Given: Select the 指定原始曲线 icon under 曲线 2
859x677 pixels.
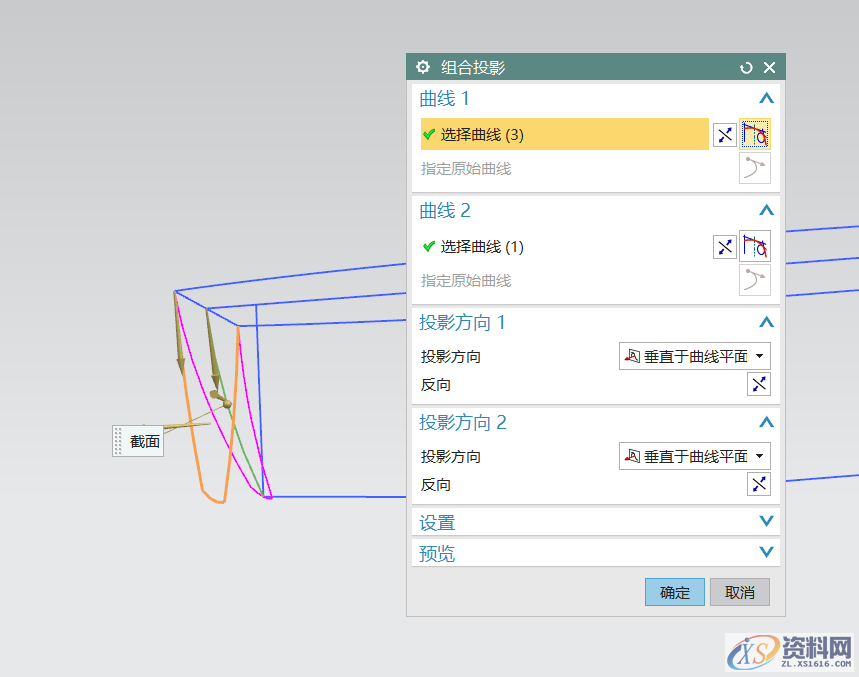Looking at the screenshot, I should (x=755, y=280).
